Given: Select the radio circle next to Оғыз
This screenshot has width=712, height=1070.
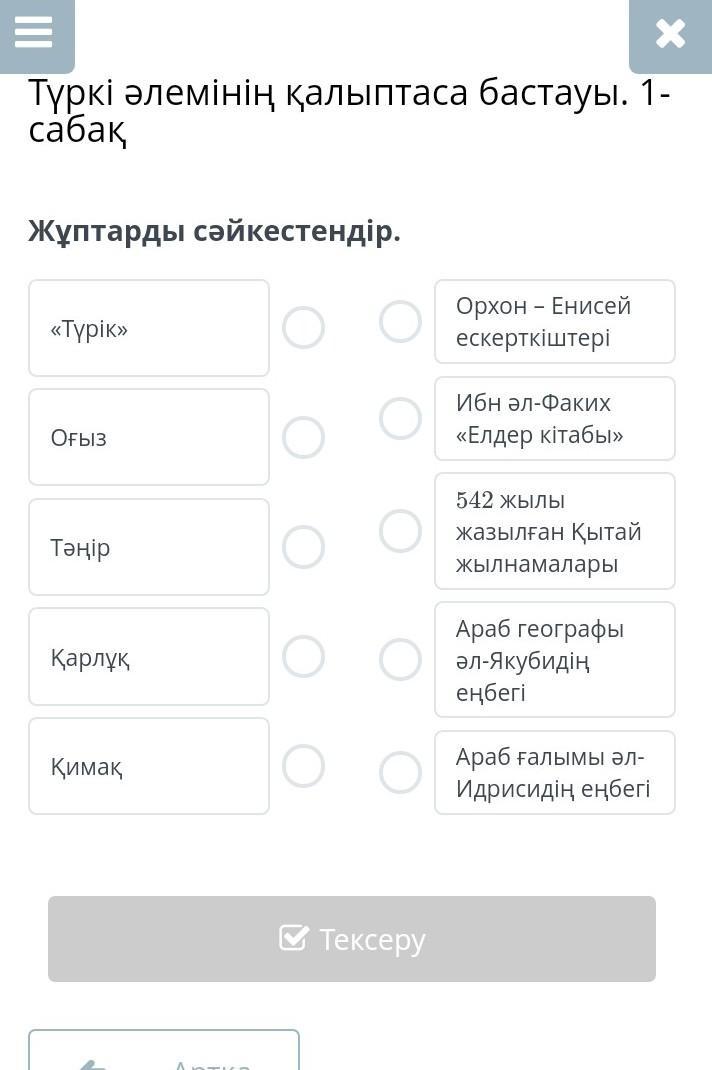Looking at the screenshot, I should [x=303, y=437].
